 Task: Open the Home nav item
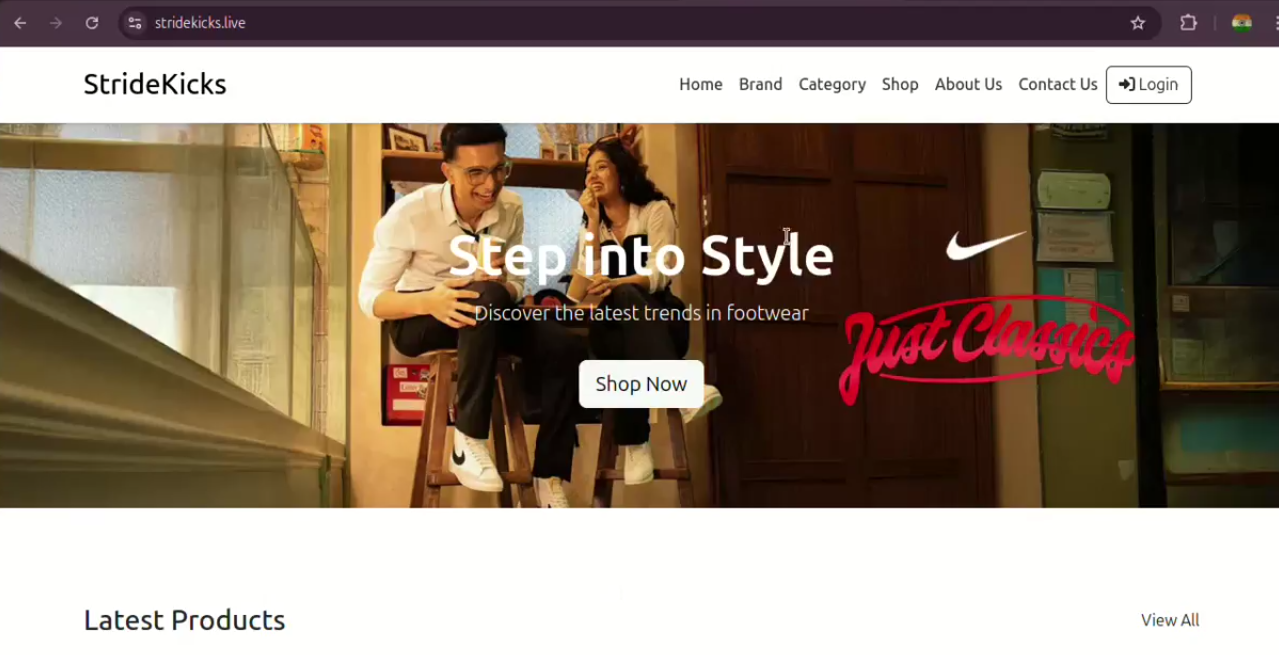coord(701,84)
